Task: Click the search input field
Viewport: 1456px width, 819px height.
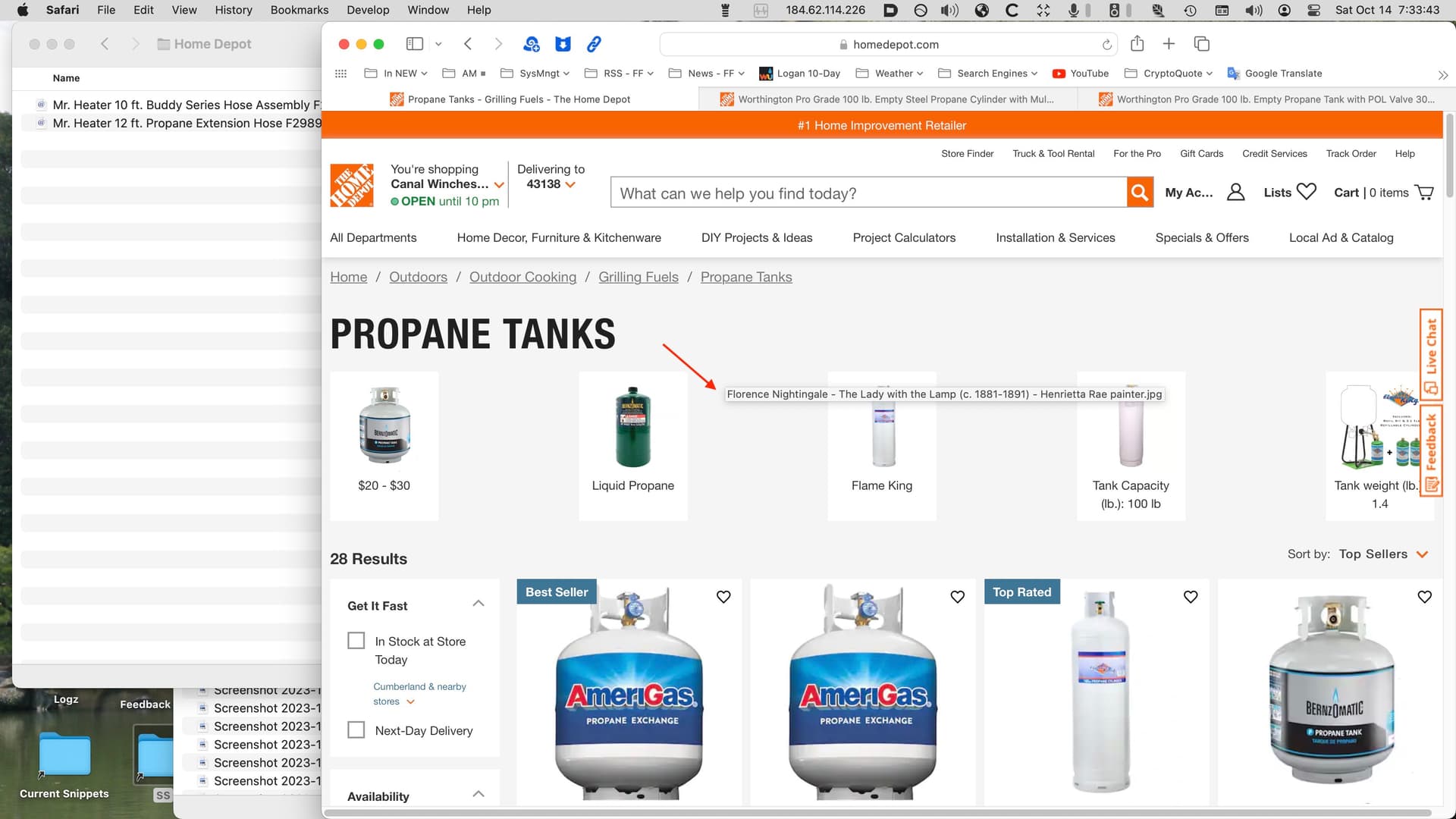Action: [x=868, y=193]
